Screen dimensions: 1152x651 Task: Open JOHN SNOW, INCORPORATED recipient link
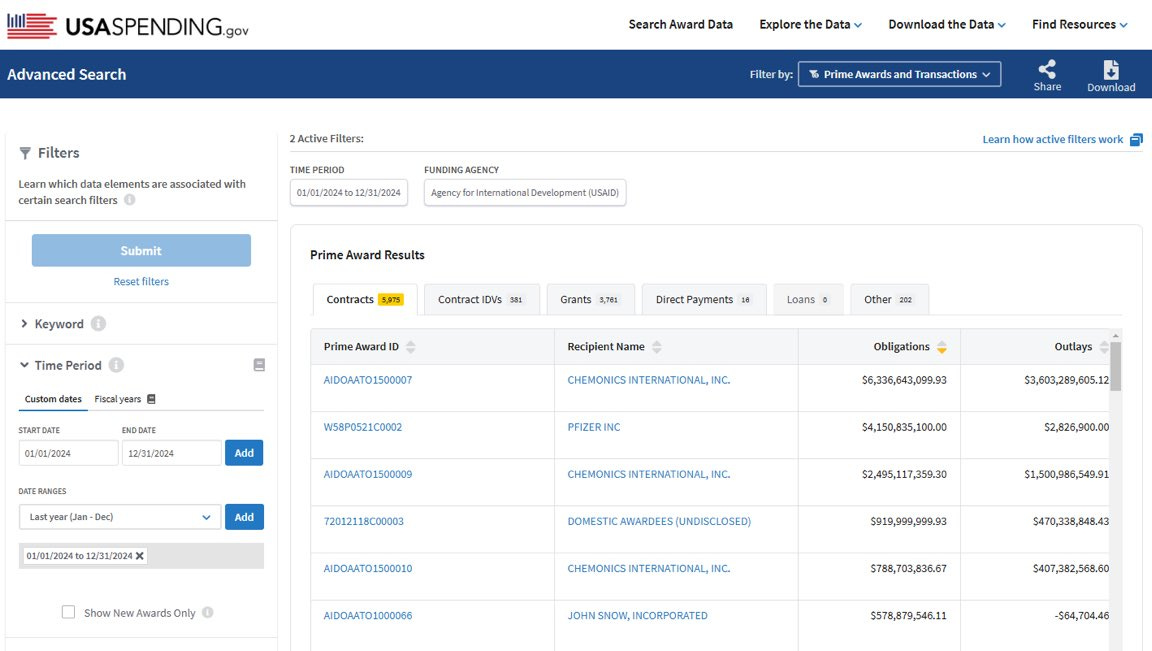[x=637, y=615]
